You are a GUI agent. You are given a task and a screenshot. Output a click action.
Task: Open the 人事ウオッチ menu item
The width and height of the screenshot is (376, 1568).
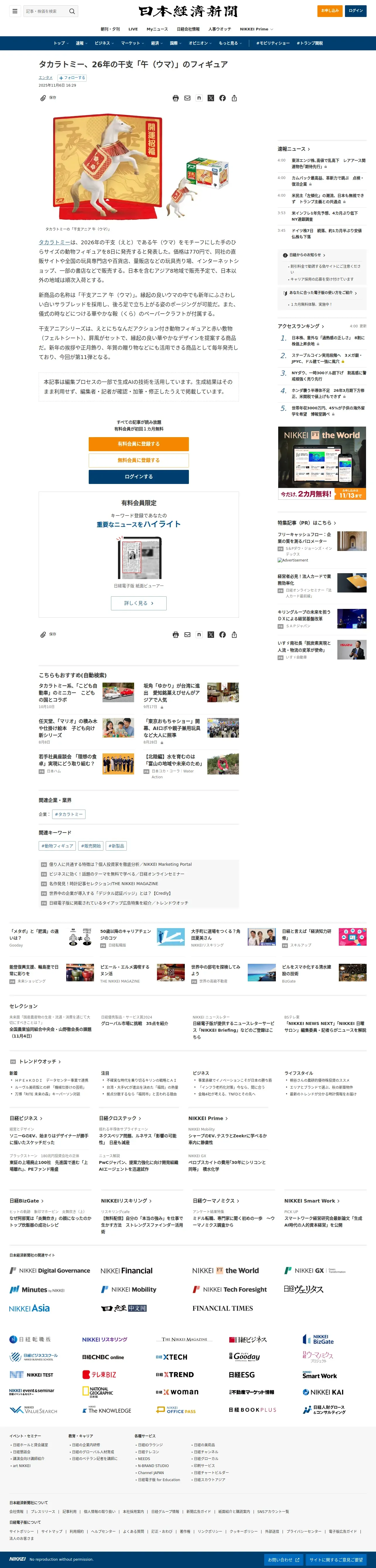[219, 29]
